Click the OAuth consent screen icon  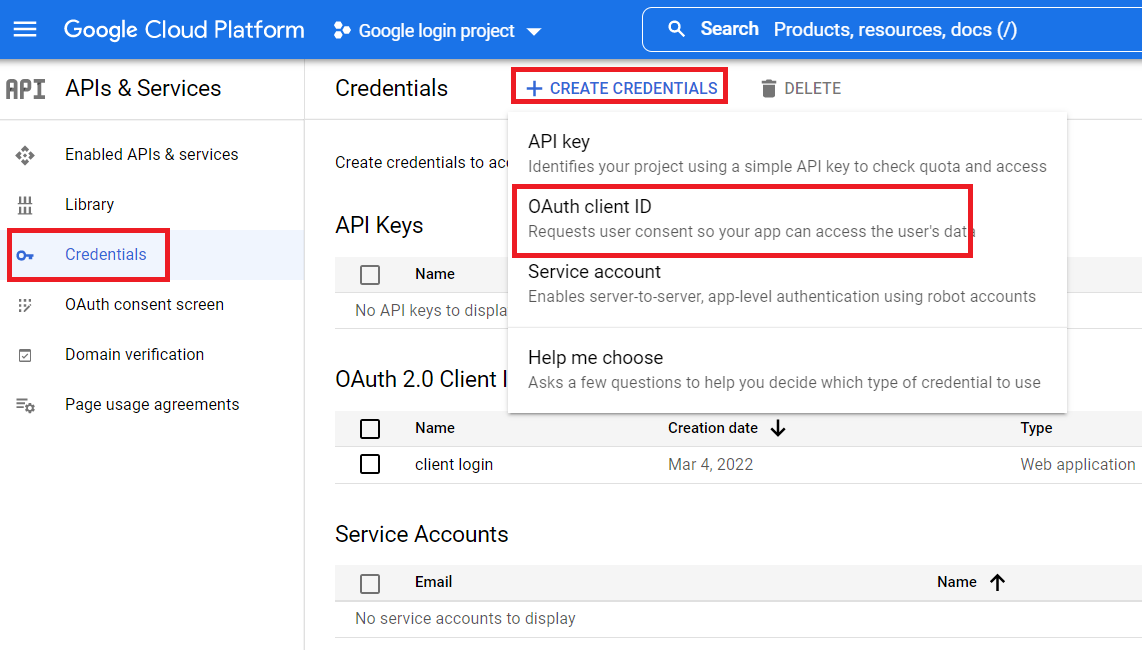pyautogui.click(x=25, y=305)
